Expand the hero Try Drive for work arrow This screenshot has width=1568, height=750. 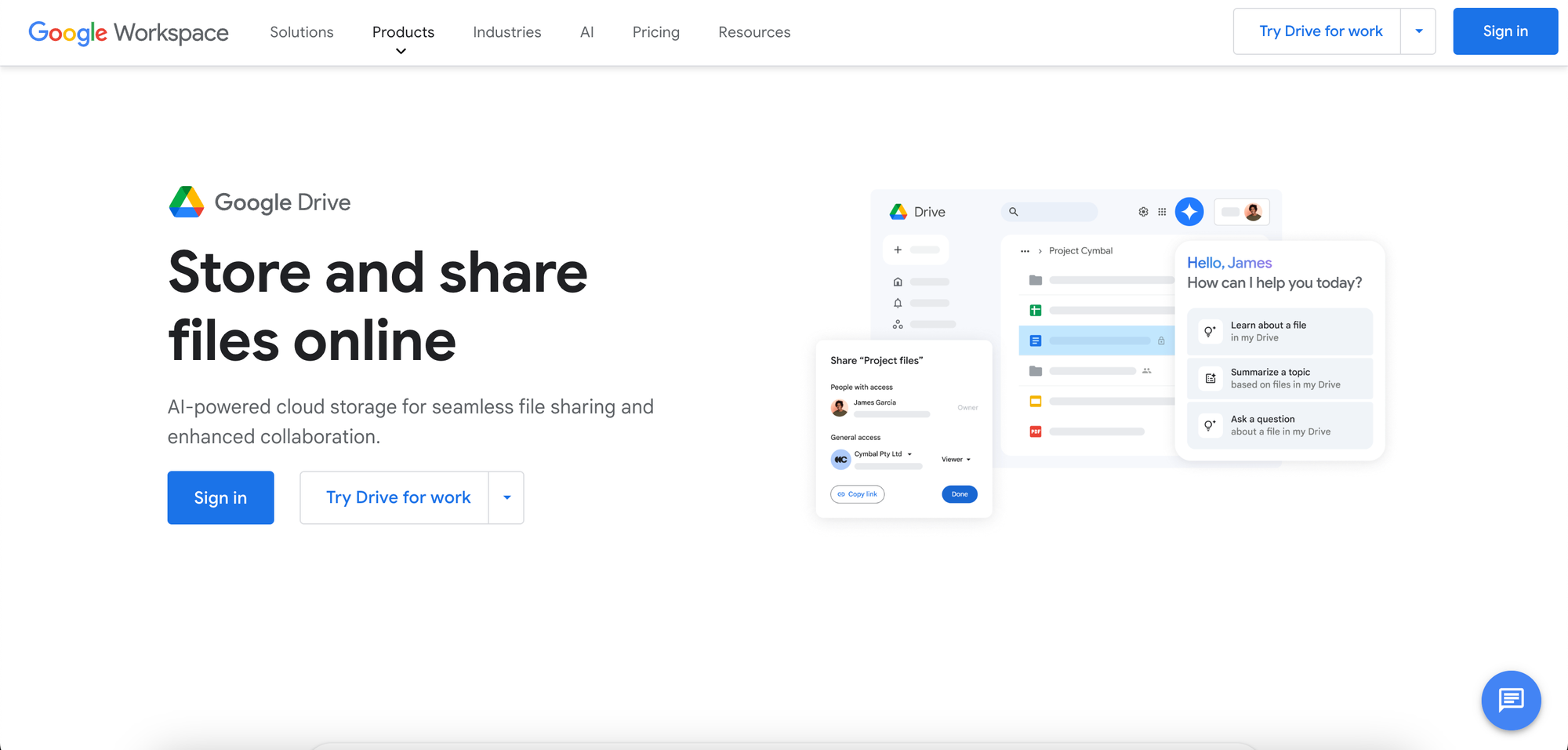pyautogui.click(x=506, y=497)
